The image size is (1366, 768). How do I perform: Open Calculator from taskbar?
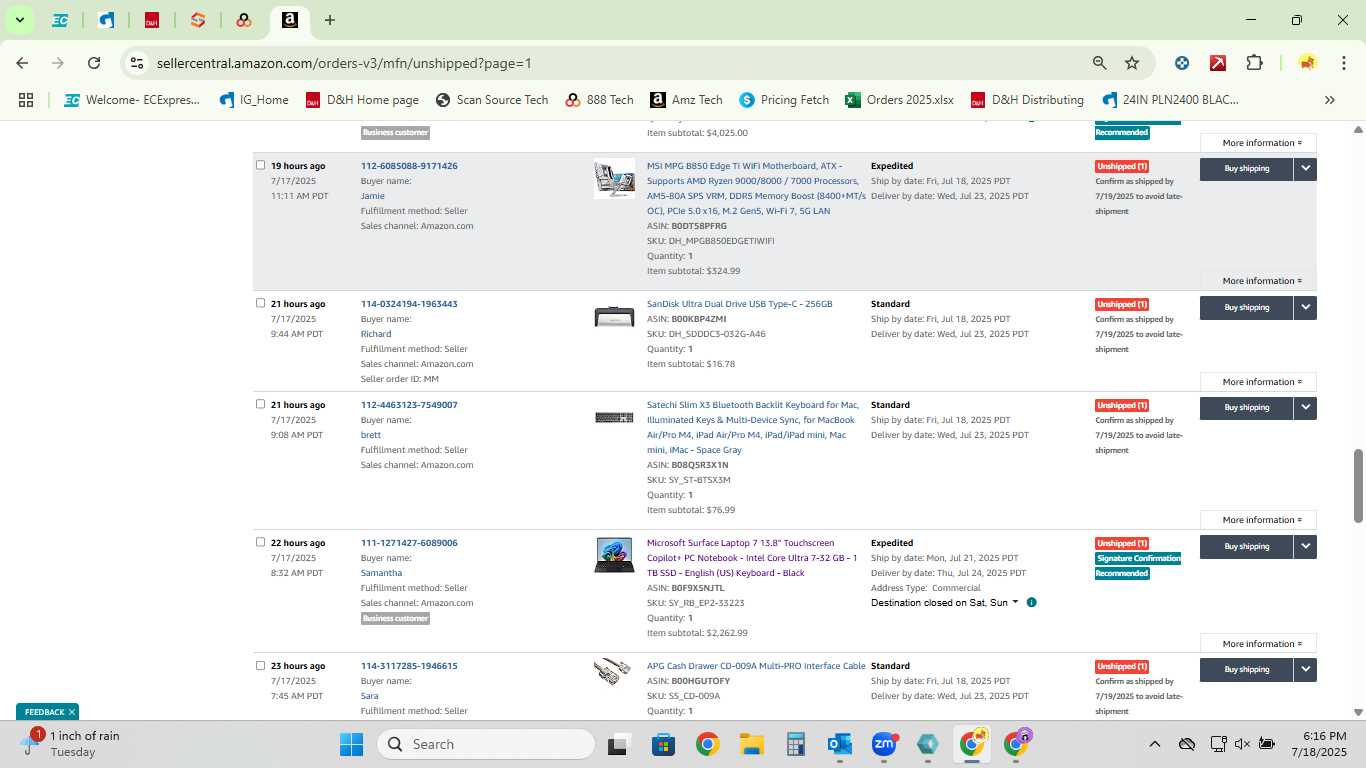[795, 744]
